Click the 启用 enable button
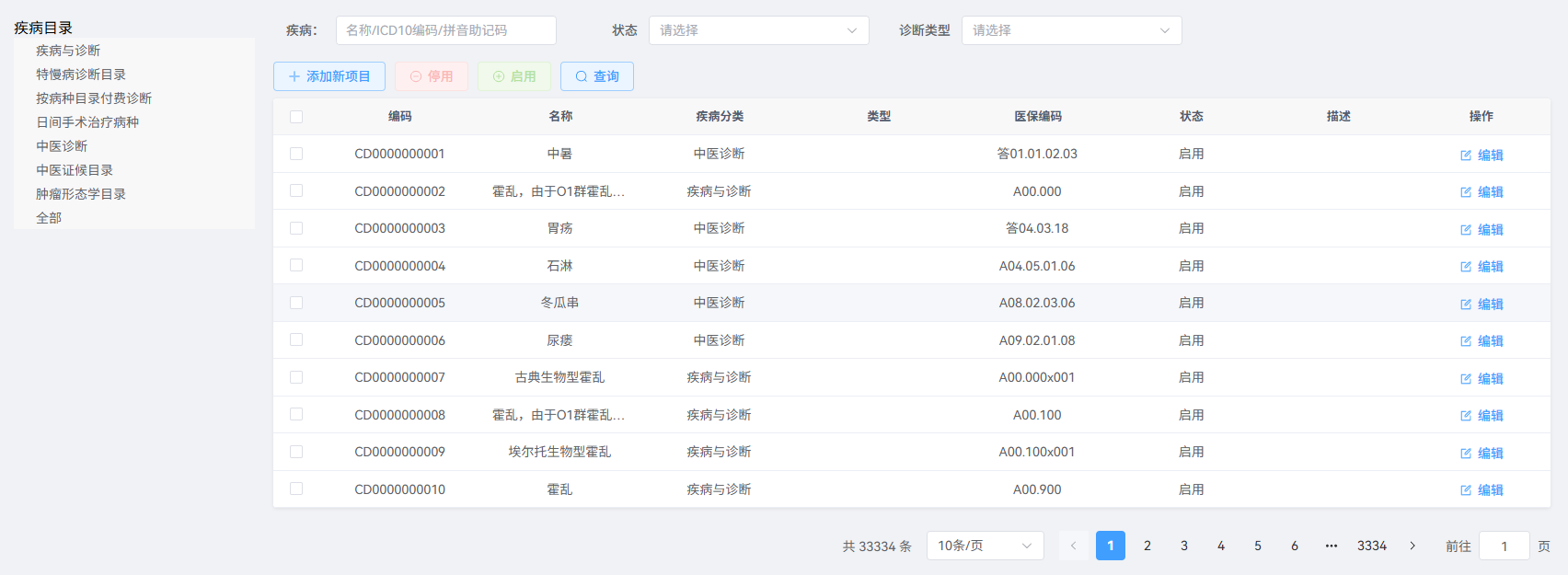This screenshot has width=1568, height=575. [x=514, y=76]
